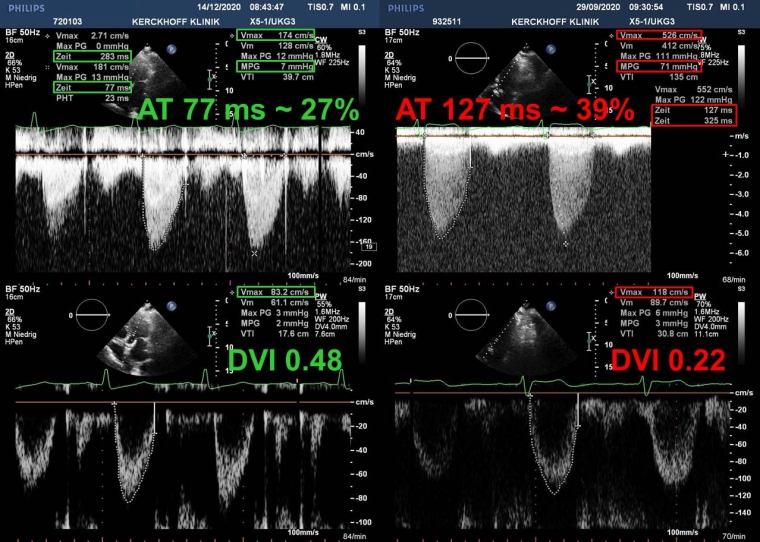
Task: Click the grayscale bar in the top-left panel
Action: point(363,78)
